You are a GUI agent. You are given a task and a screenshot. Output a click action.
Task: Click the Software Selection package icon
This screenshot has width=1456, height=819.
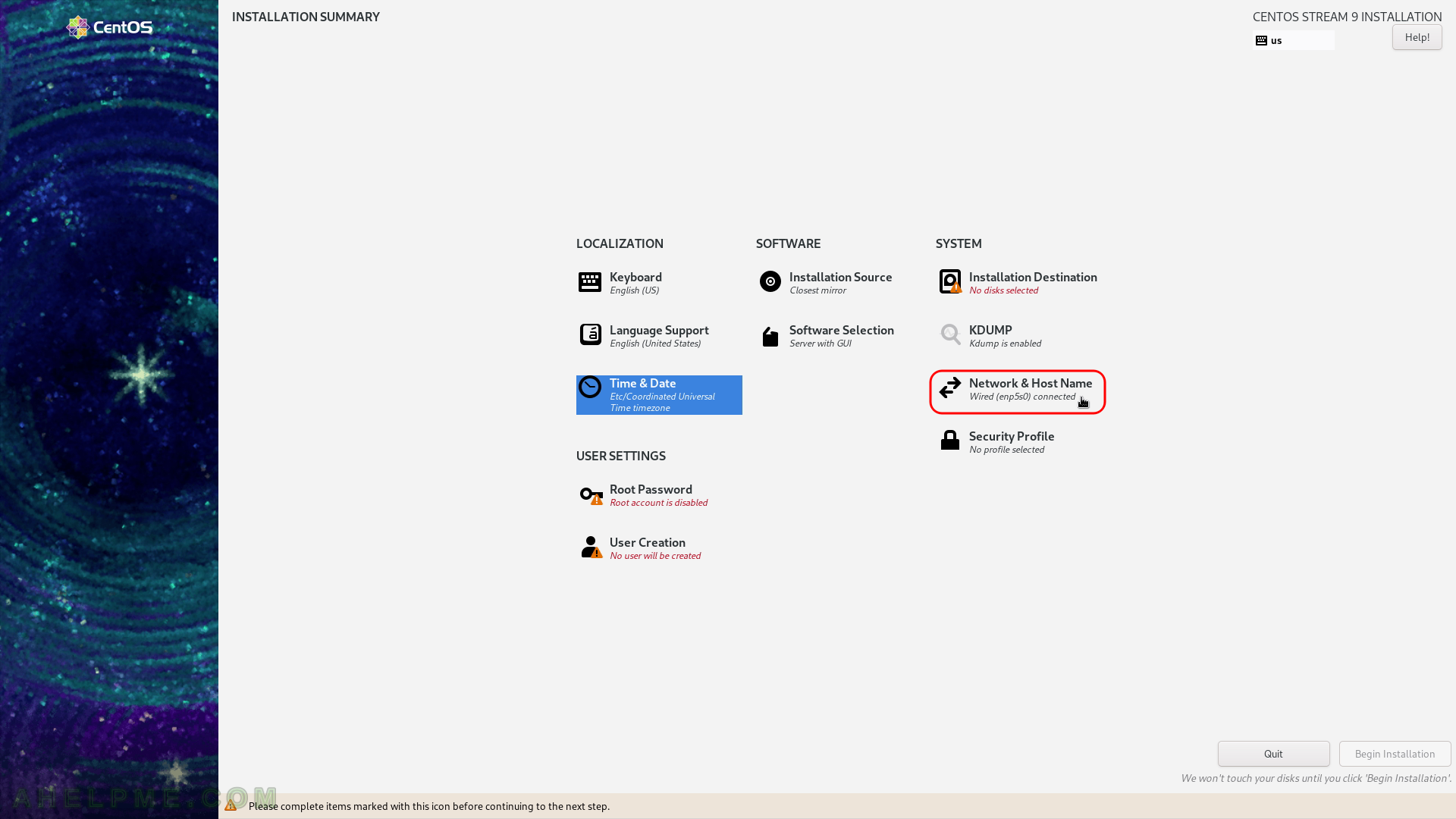coord(770,337)
